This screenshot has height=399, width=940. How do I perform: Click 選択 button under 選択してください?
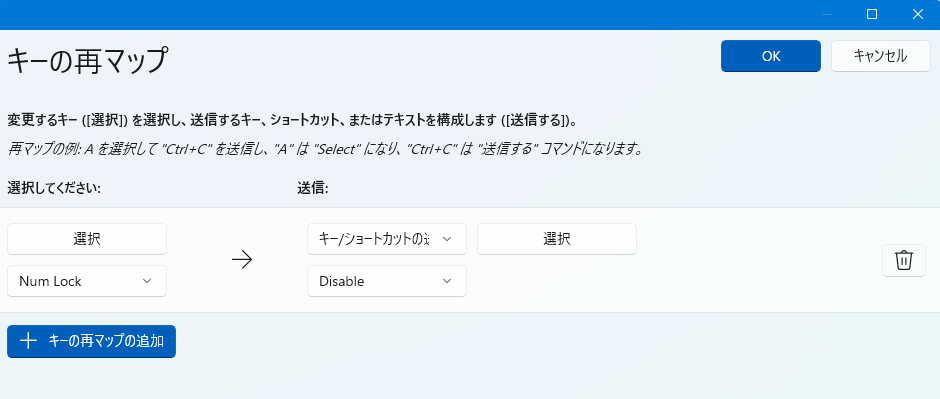coord(87,239)
